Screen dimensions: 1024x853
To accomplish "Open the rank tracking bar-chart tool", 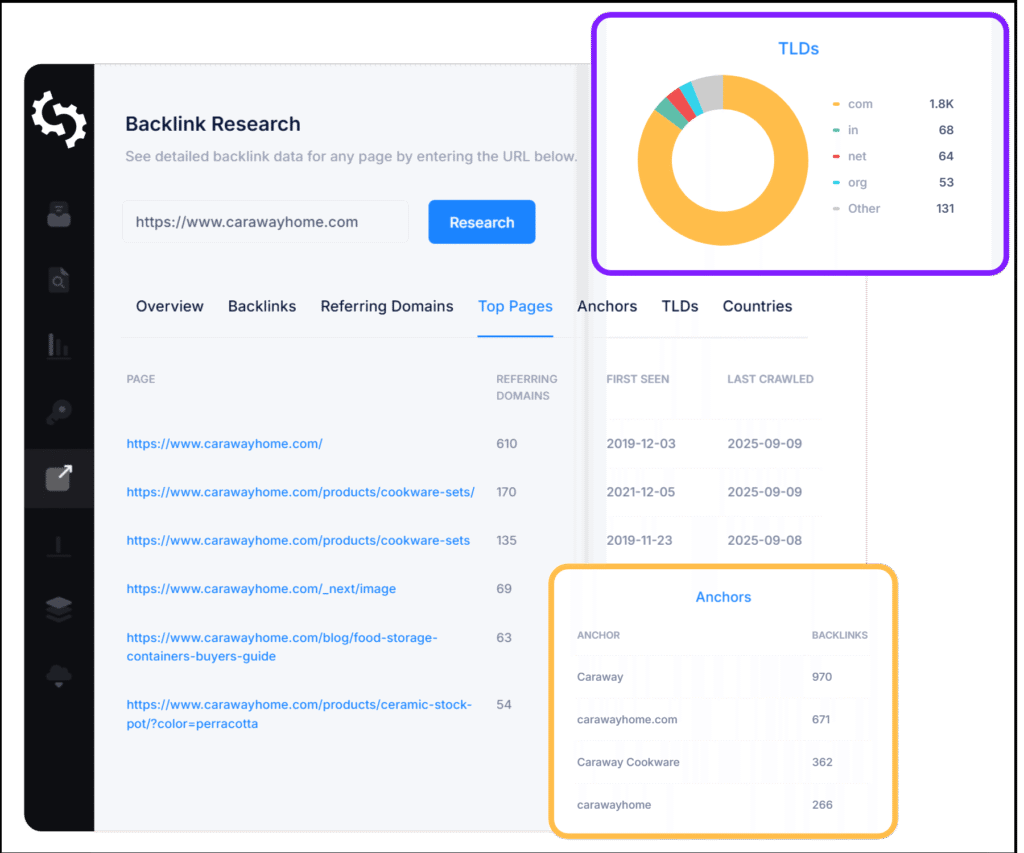I will tap(59, 345).
